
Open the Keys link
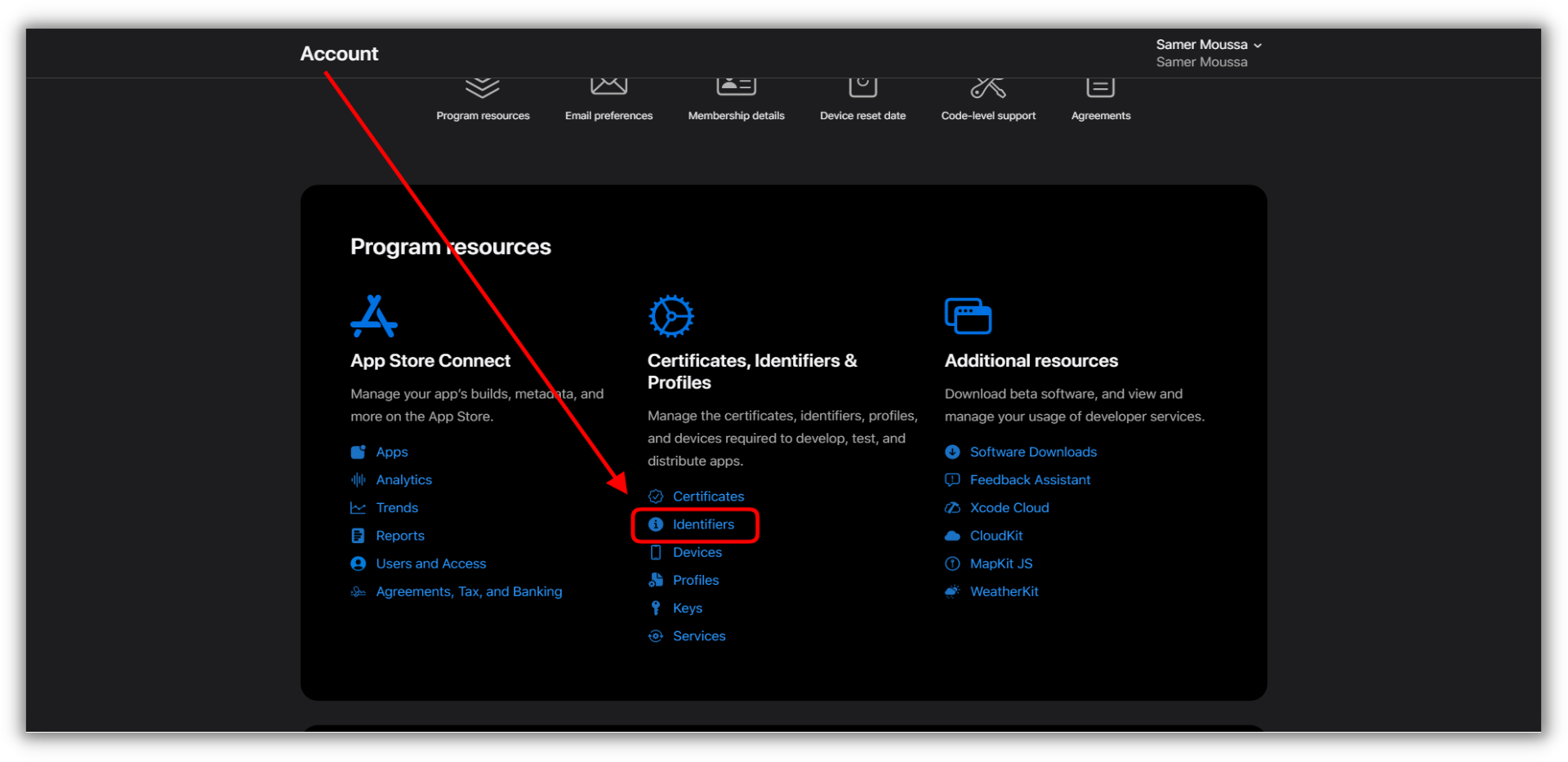coord(688,608)
